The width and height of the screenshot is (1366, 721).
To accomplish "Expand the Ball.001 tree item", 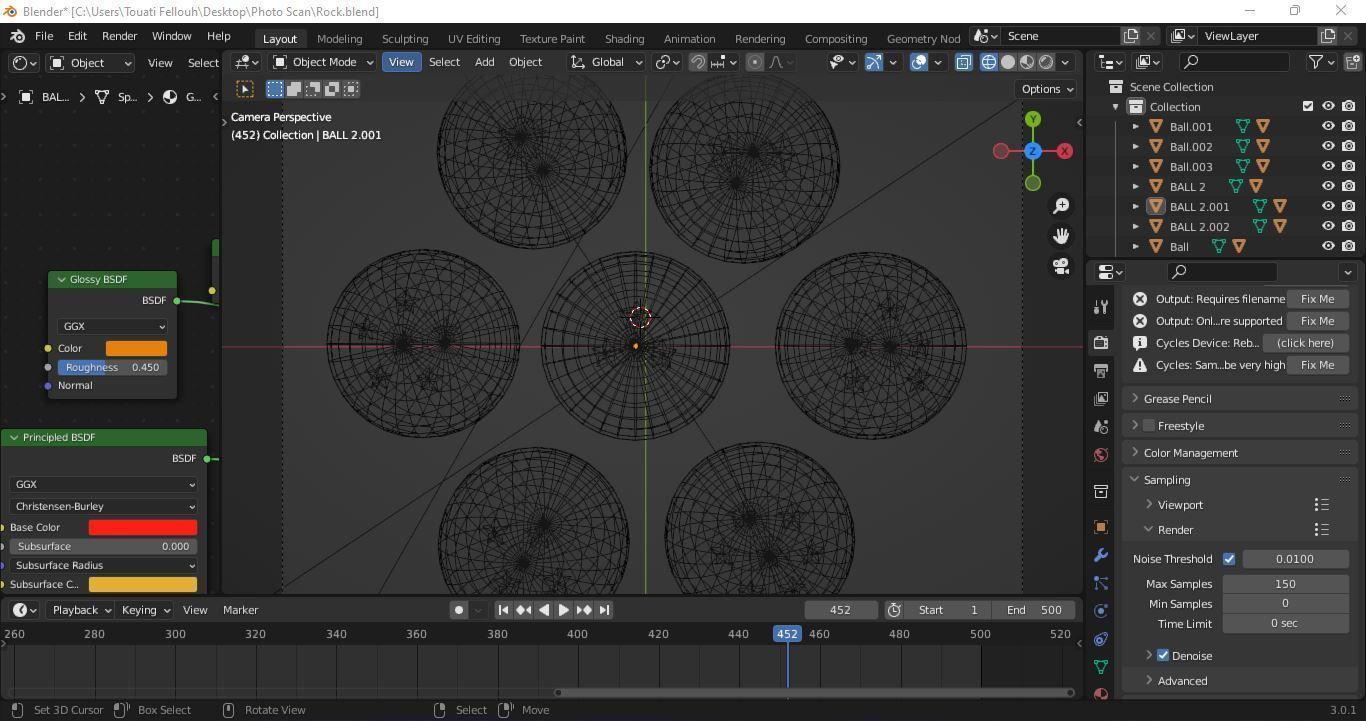I will (x=1136, y=127).
